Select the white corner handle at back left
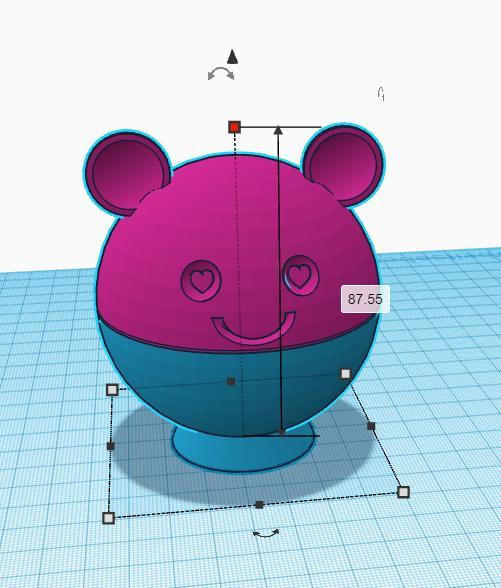 pos(112,390)
